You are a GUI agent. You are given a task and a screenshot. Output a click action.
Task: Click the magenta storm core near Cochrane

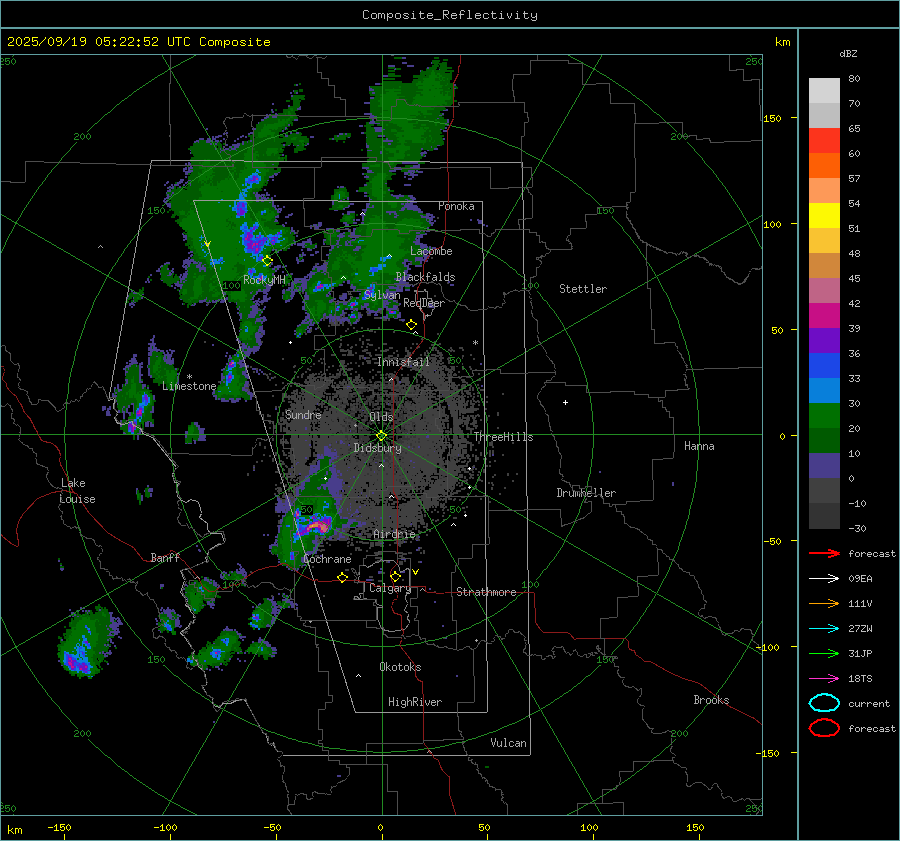(x=318, y=524)
